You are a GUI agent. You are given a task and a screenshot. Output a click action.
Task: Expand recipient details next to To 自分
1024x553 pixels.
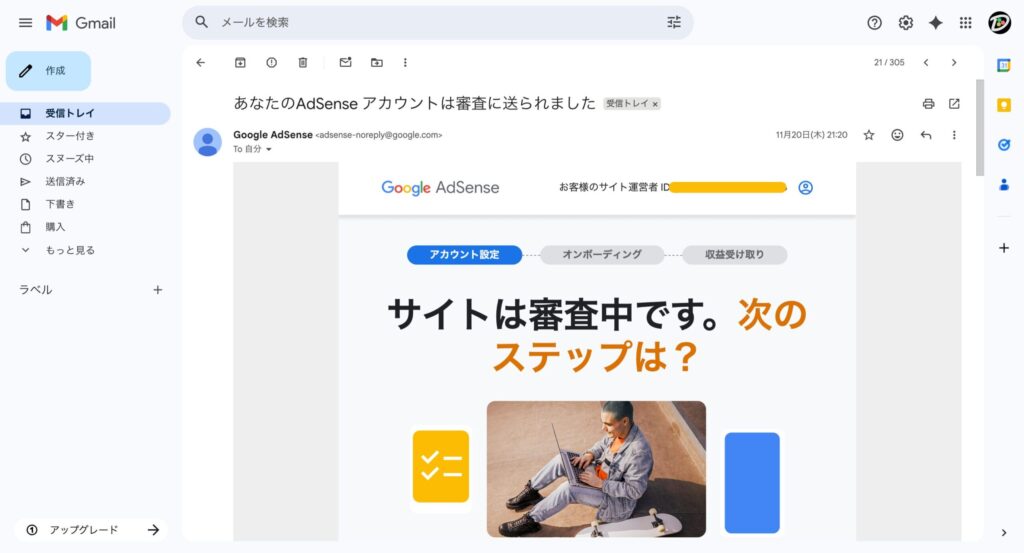pos(268,150)
